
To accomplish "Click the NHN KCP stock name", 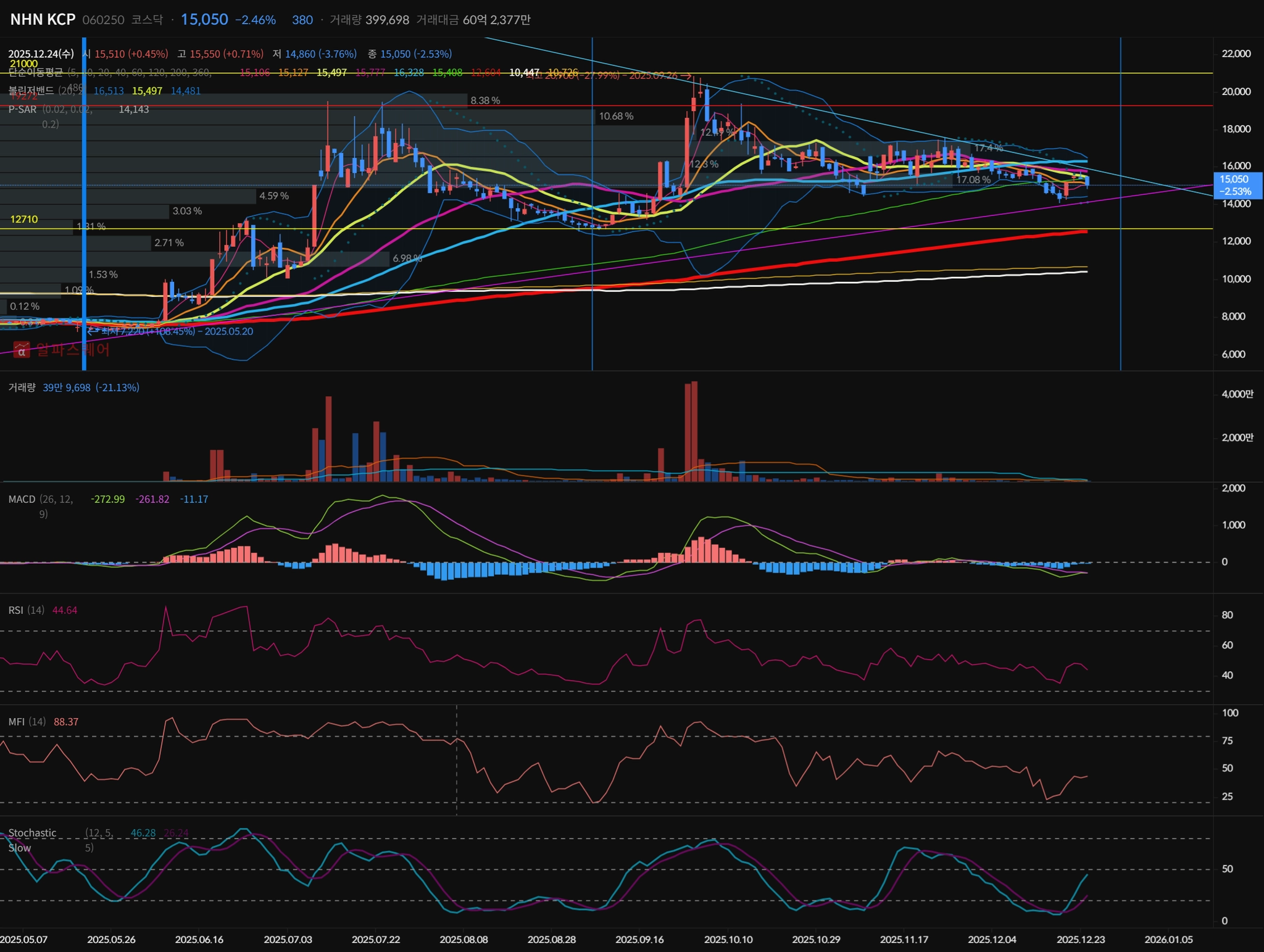I will pos(43,20).
